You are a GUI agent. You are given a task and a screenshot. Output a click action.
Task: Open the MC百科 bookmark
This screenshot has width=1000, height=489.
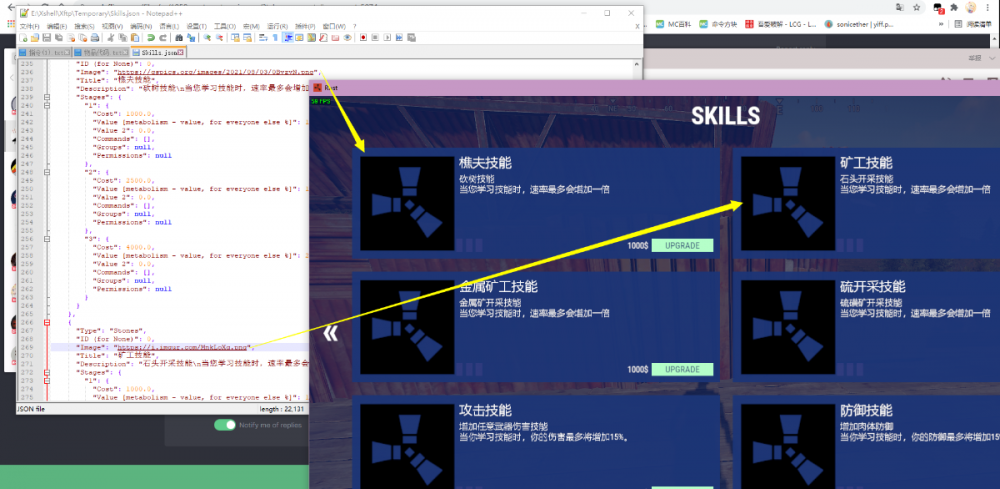point(677,23)
